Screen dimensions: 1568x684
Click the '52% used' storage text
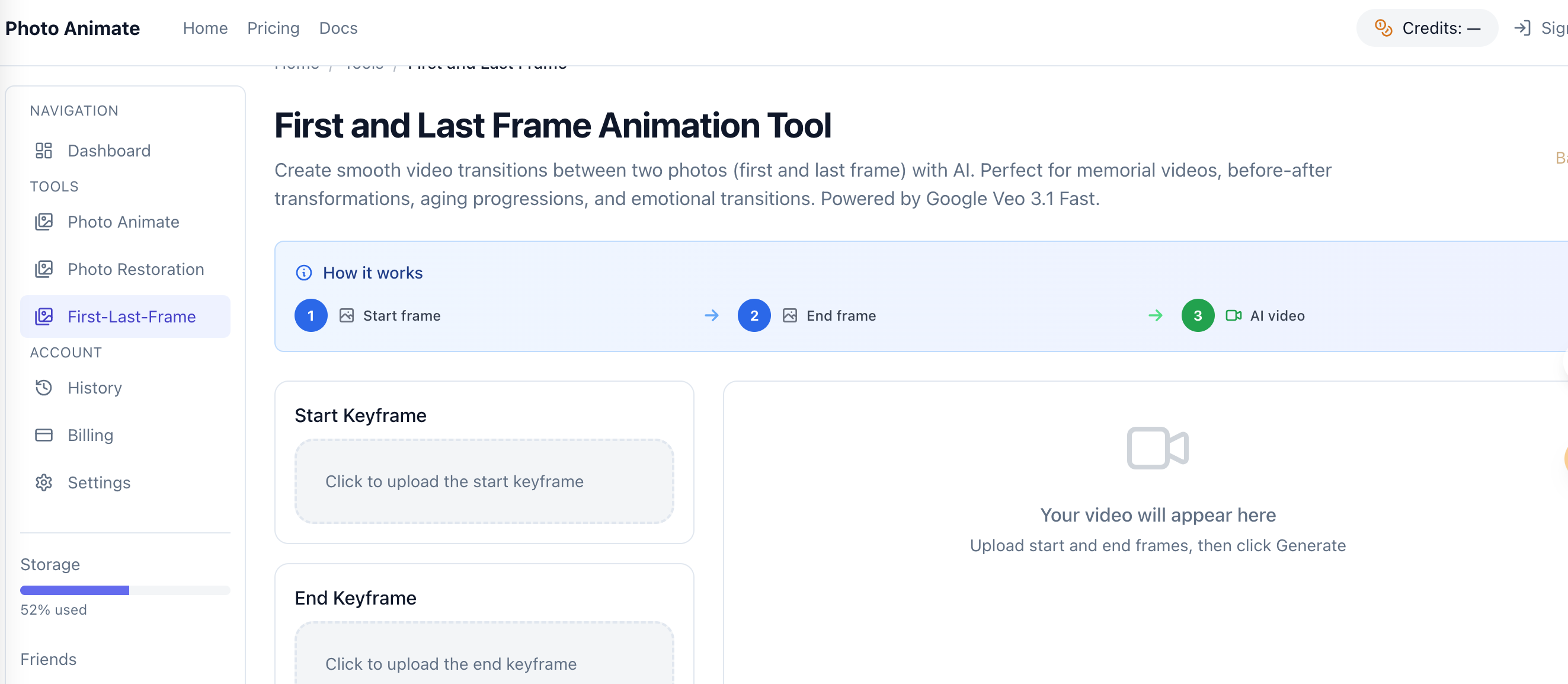[x=53, y=610]
